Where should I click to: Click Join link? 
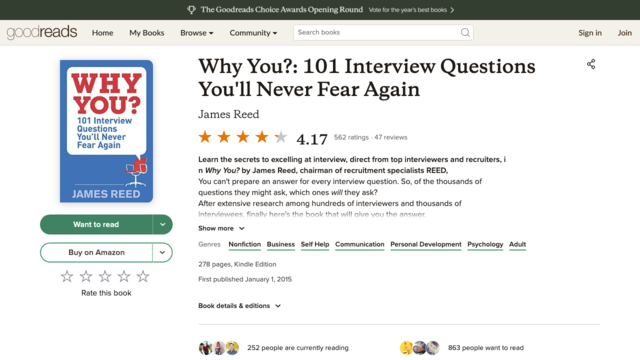[x=624, y=33]
